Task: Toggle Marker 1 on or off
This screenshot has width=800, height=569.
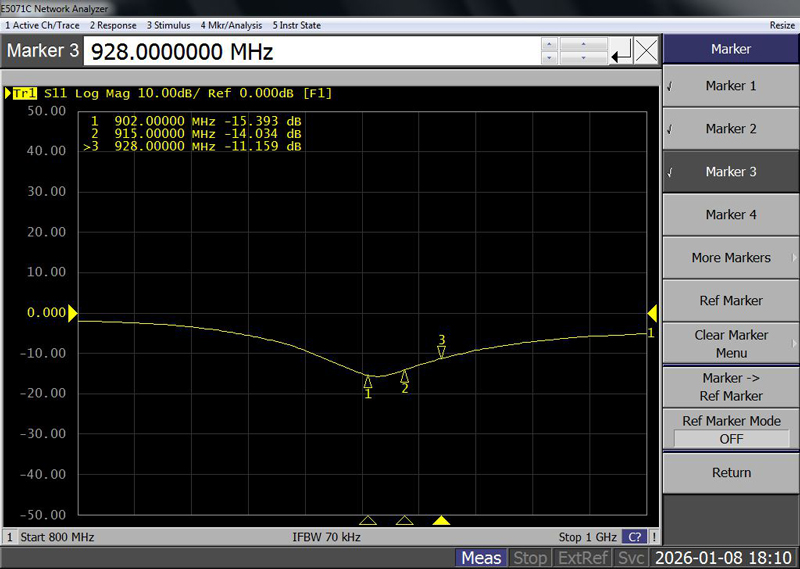Action: point(730,86)
